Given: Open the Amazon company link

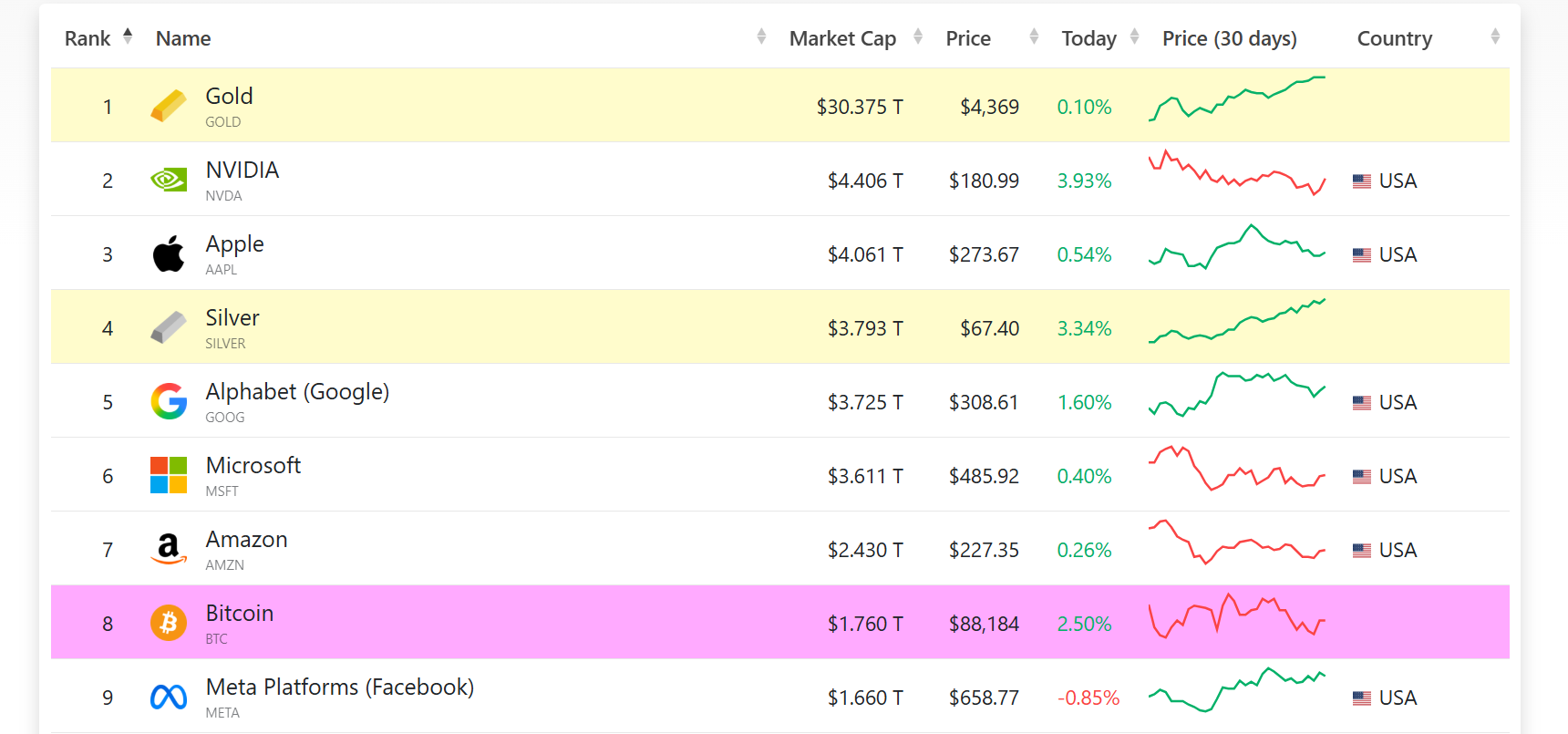Looking at the screenshot, I should pyautogui.click(x=246, y=539).
